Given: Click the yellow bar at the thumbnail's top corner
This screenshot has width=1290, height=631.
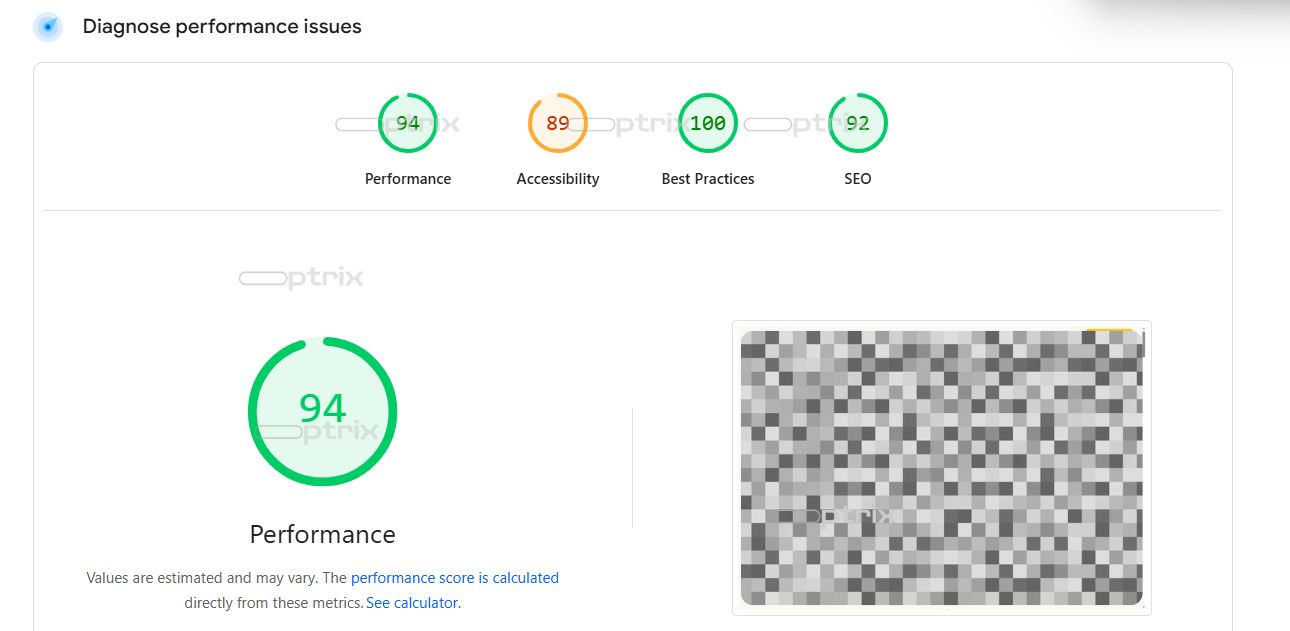Looking at the screenshot, I should (x=1109, y=330).
